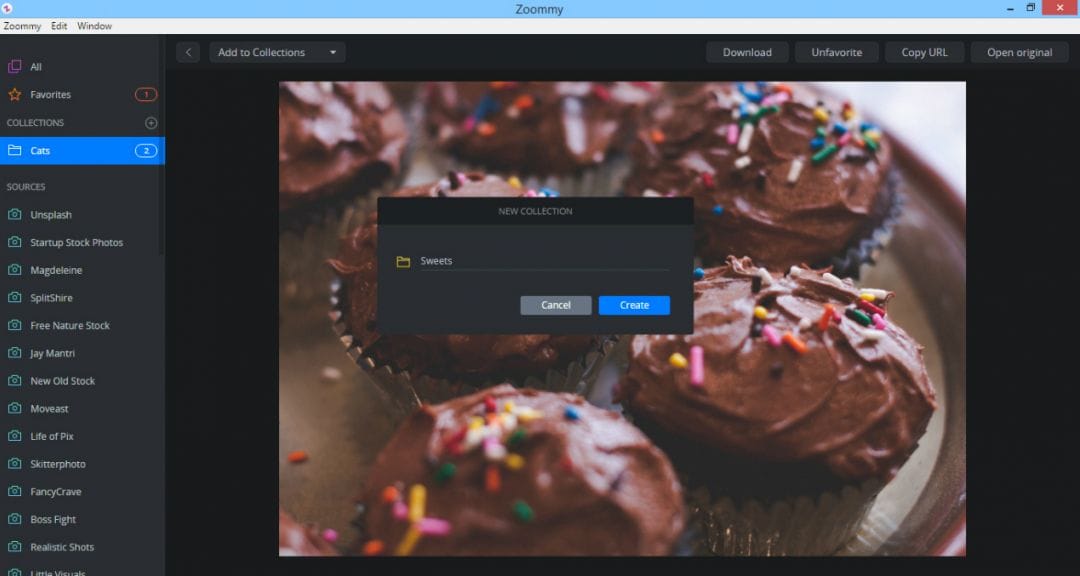Select Skitterphoto source label
This screenshot has width=1080, height=576.
click(x=58, y=463)
